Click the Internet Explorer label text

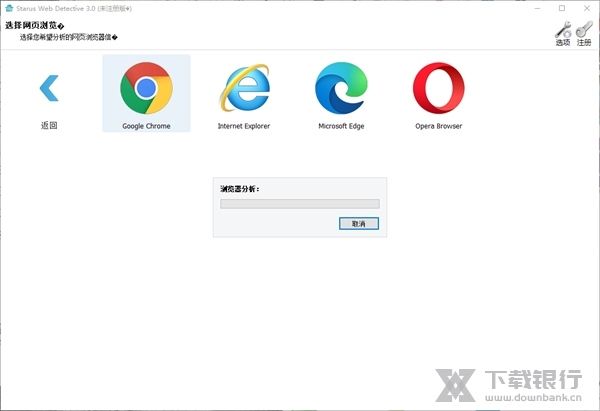(244, 126)
